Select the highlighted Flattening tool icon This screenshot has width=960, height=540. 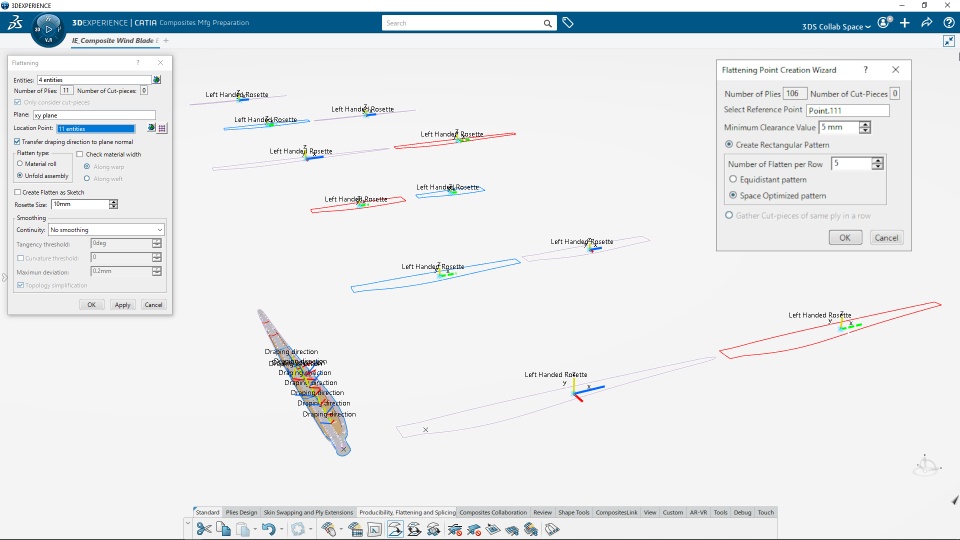coord(396,529)
